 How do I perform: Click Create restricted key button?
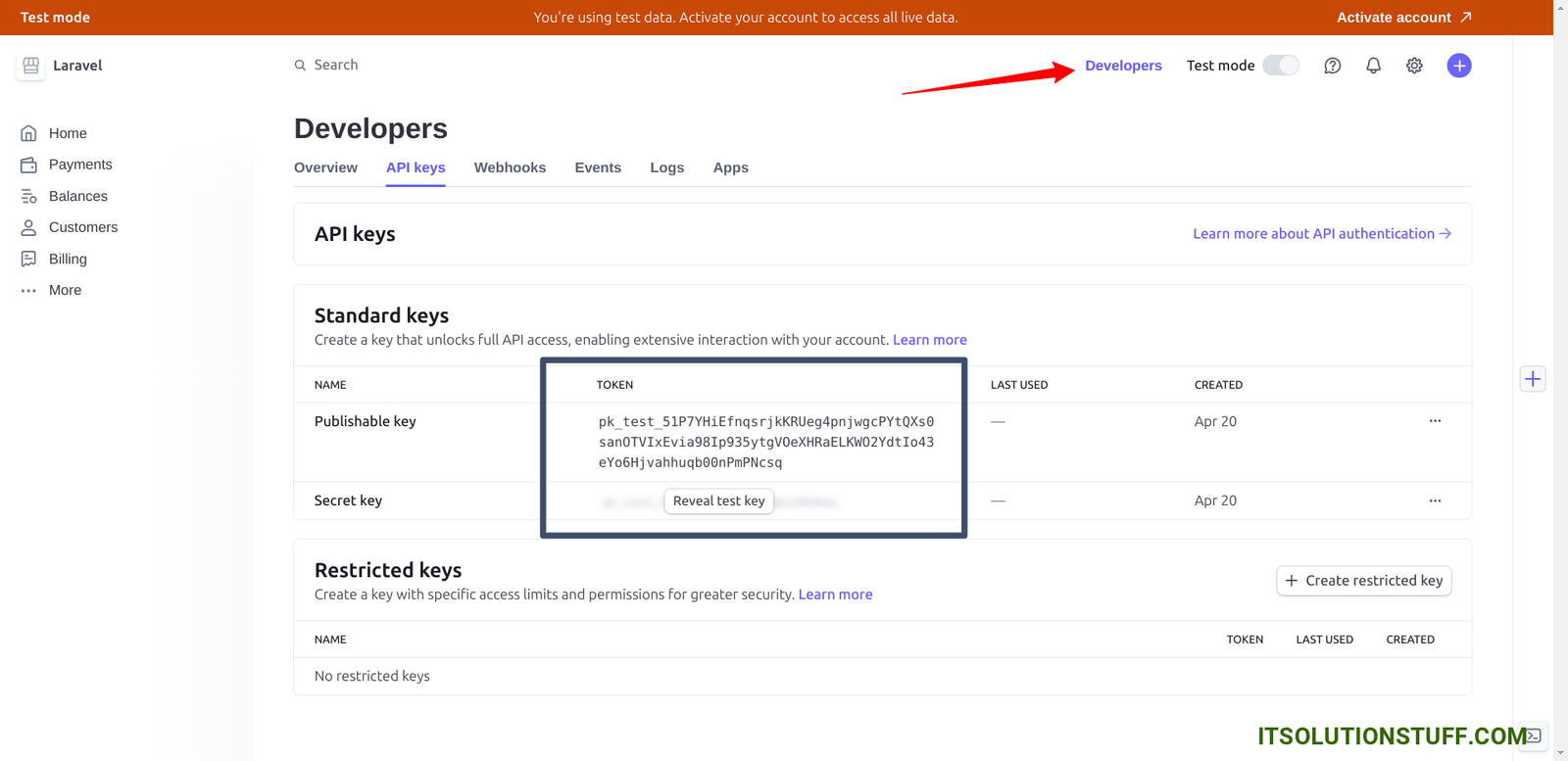pyautogui.click(x=1363, y=581)
